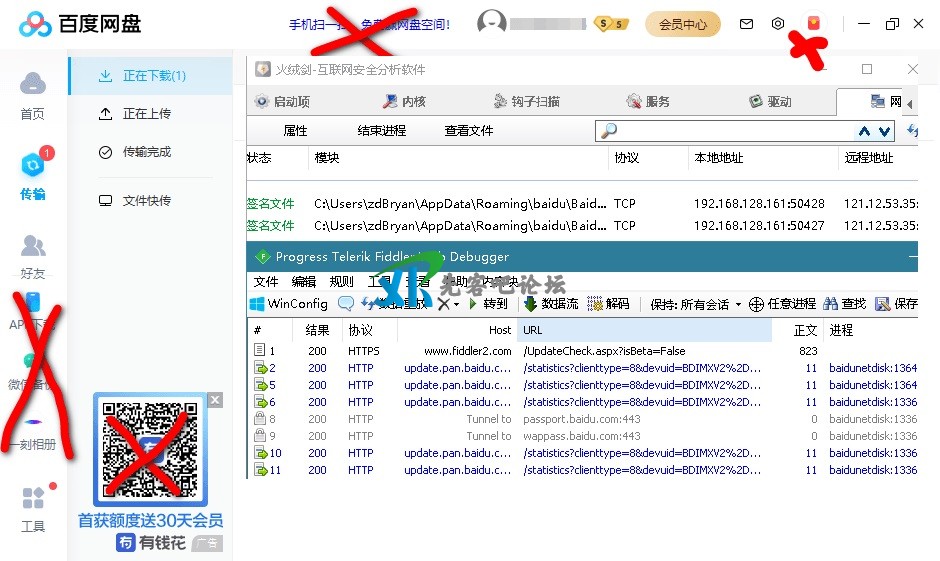Click the 结束进程 button
Screen dimensions: 940x561
coord(382,131)
